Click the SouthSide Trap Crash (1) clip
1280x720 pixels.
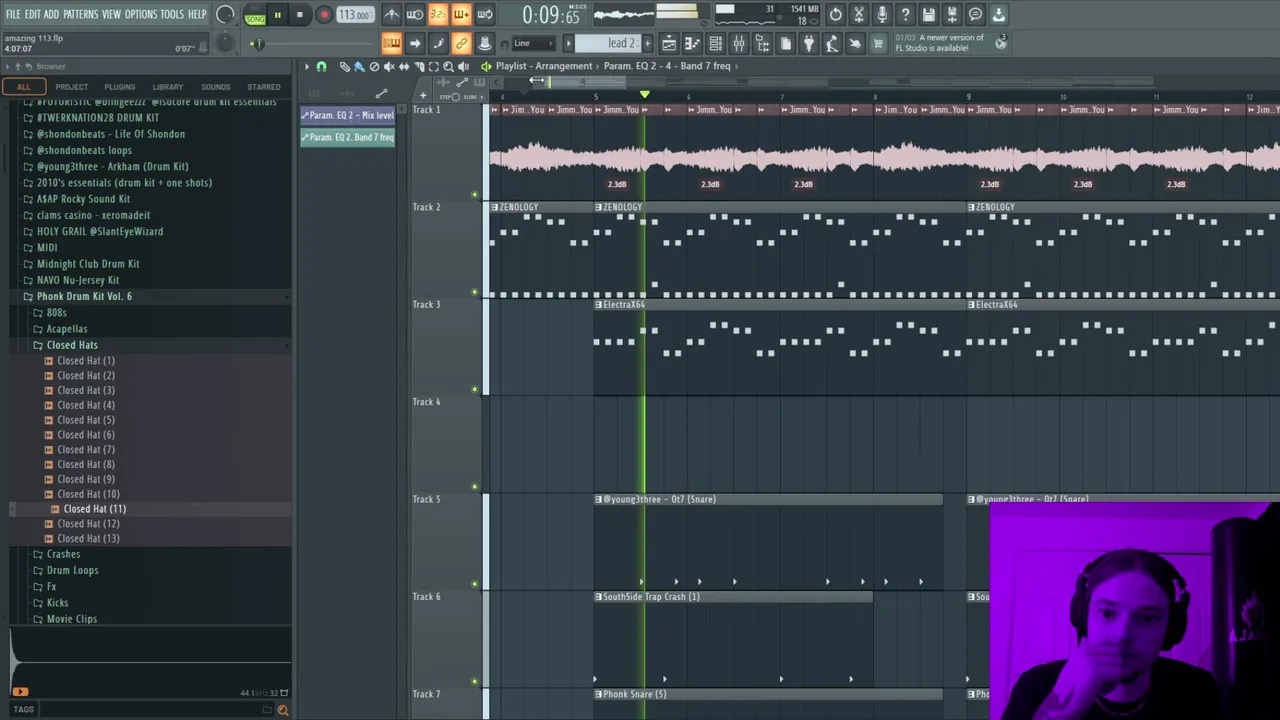(x=733, y=596)
